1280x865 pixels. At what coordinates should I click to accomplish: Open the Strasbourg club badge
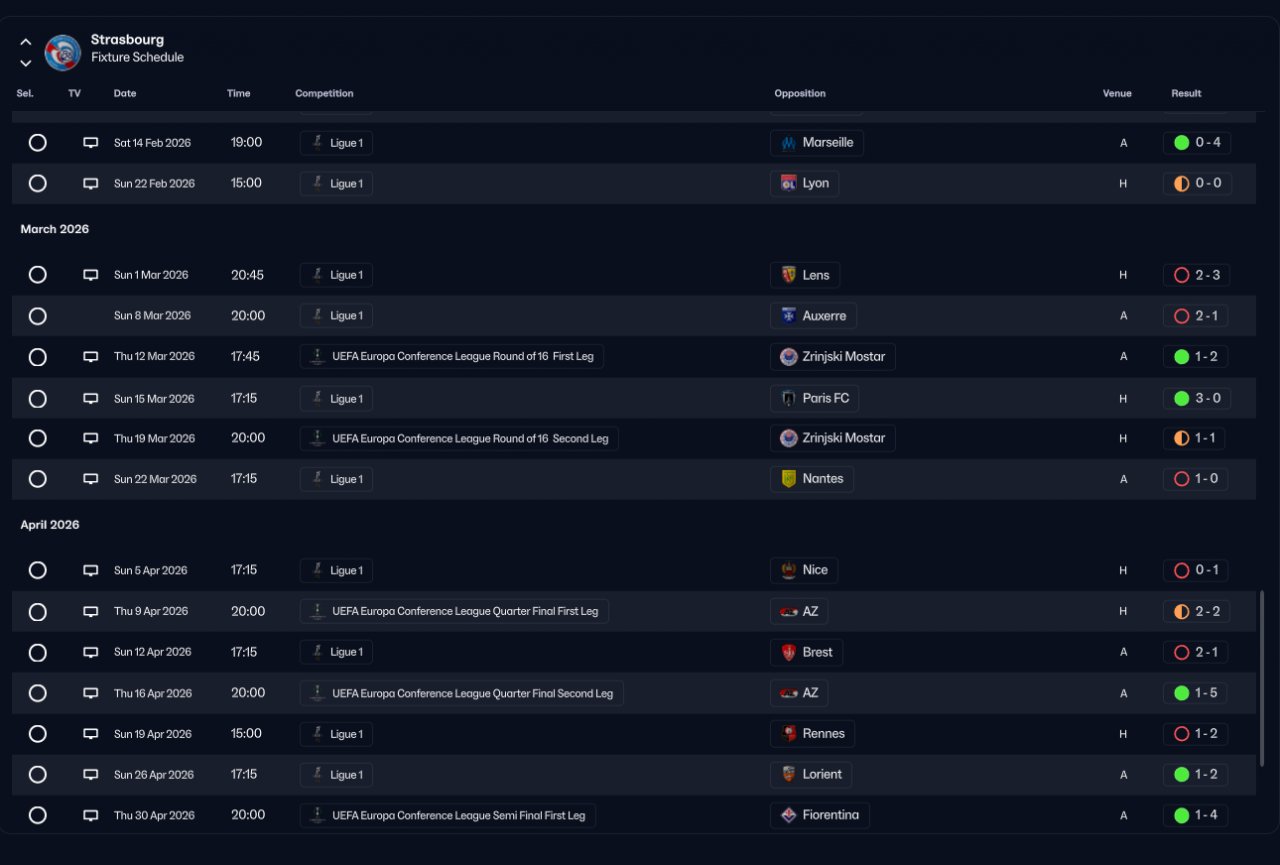[63, 52]
